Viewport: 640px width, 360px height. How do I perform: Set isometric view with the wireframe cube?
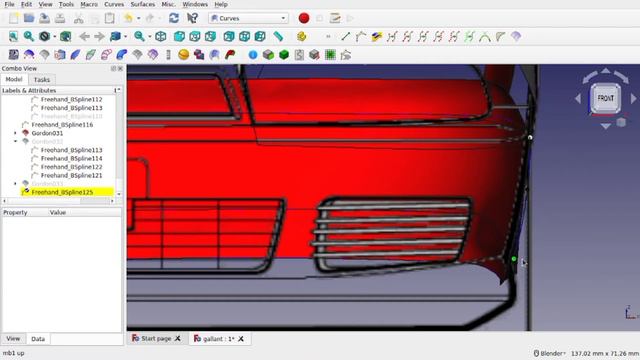(x=161, y=37)
